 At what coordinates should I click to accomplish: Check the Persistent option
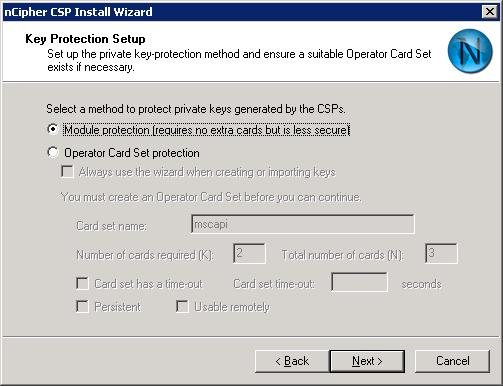pyautogui.click(x=82, y=307)
